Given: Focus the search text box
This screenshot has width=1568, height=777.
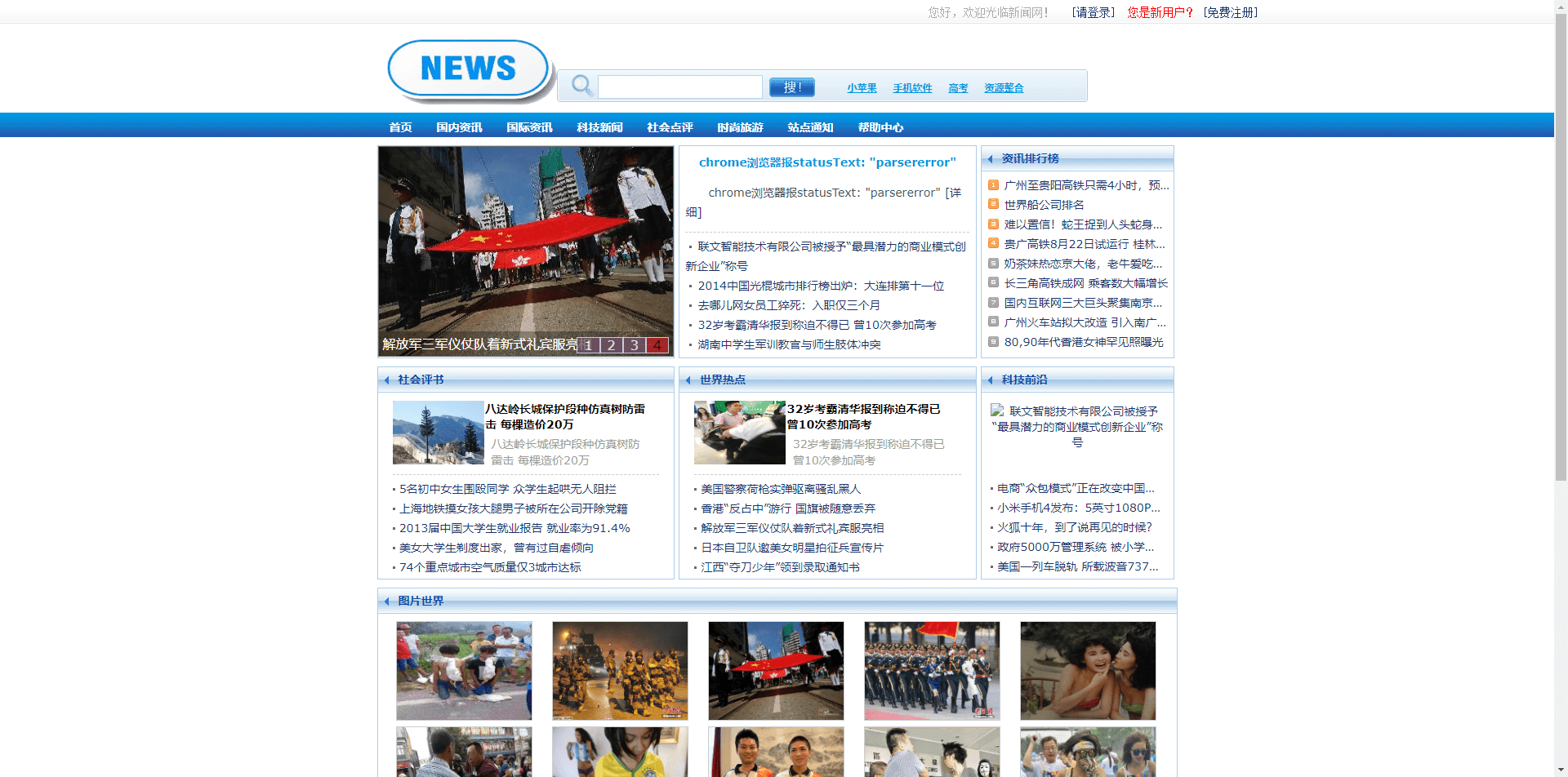Looking at the screenshot, I should pos(679,87).
